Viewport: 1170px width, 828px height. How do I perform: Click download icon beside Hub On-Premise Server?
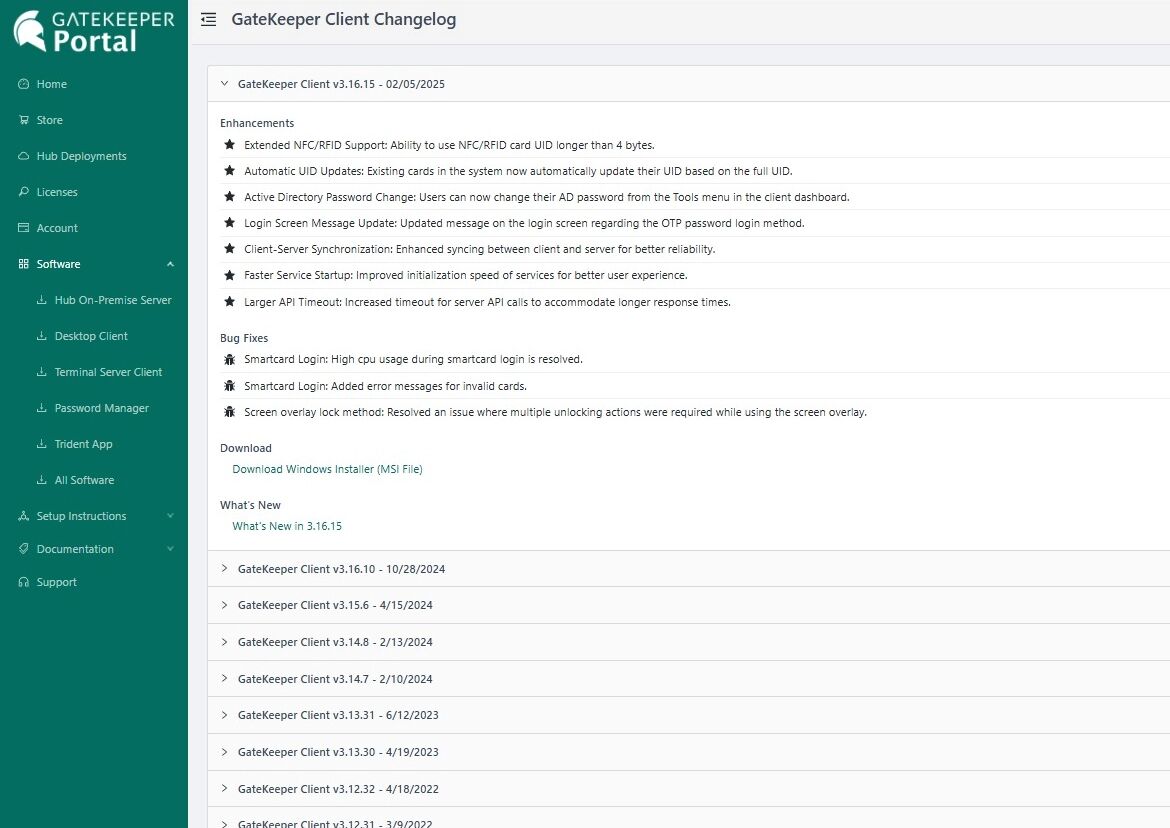[42, 300]
